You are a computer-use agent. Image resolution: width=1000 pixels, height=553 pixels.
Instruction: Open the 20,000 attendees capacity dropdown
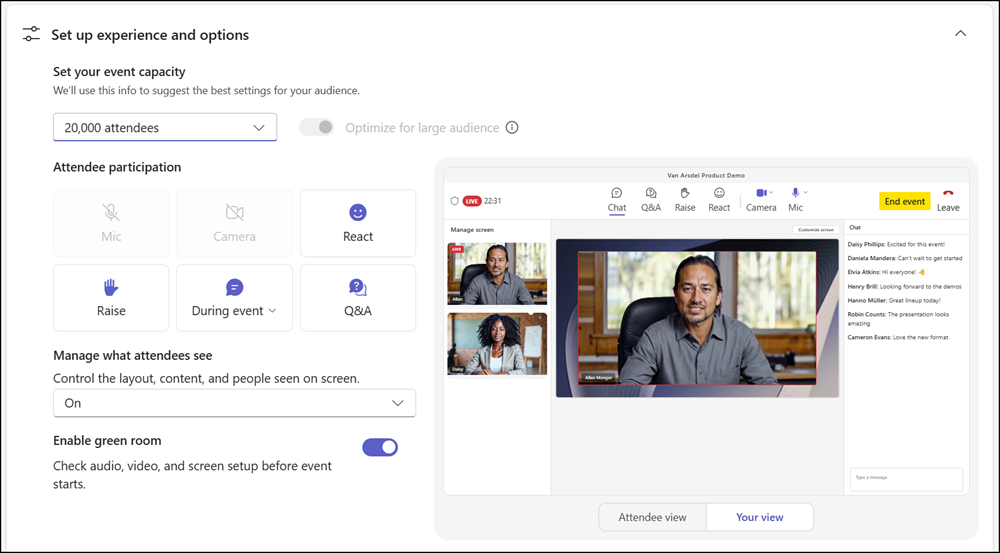(165, 128)
